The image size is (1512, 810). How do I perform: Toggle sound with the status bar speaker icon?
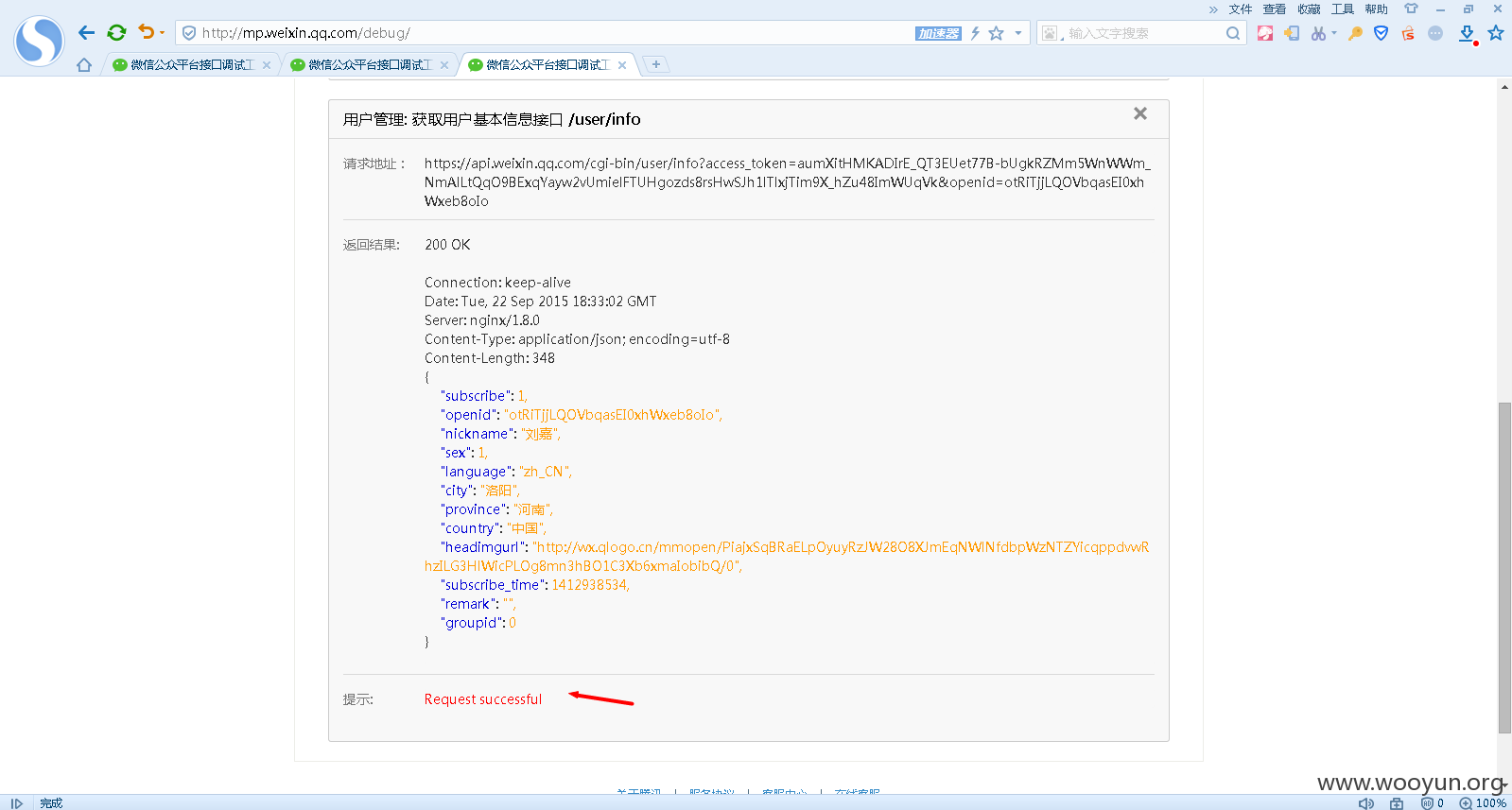click(1366, 803)
